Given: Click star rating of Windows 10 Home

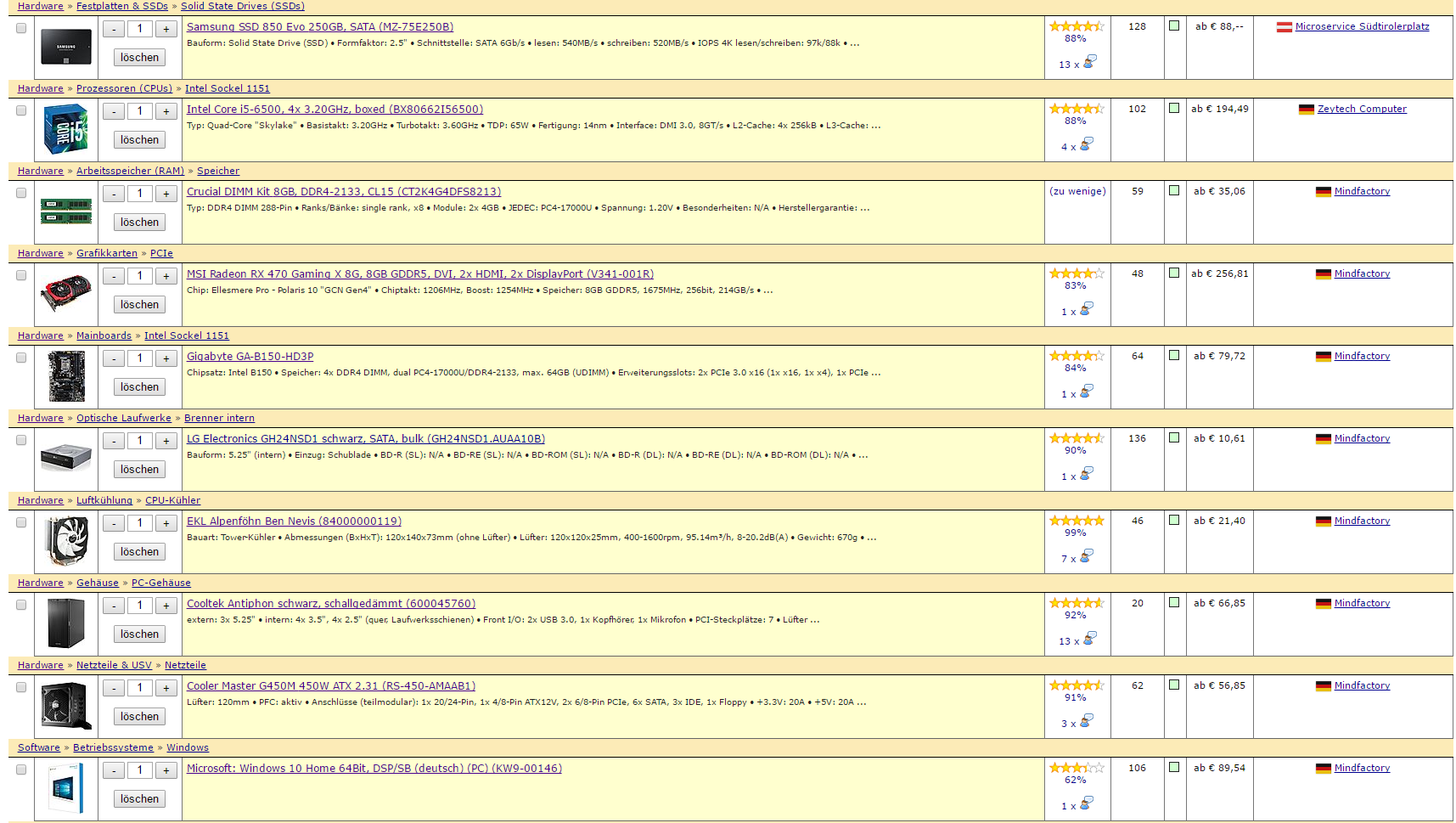Looking at the screenshot, I should 1077,768.
